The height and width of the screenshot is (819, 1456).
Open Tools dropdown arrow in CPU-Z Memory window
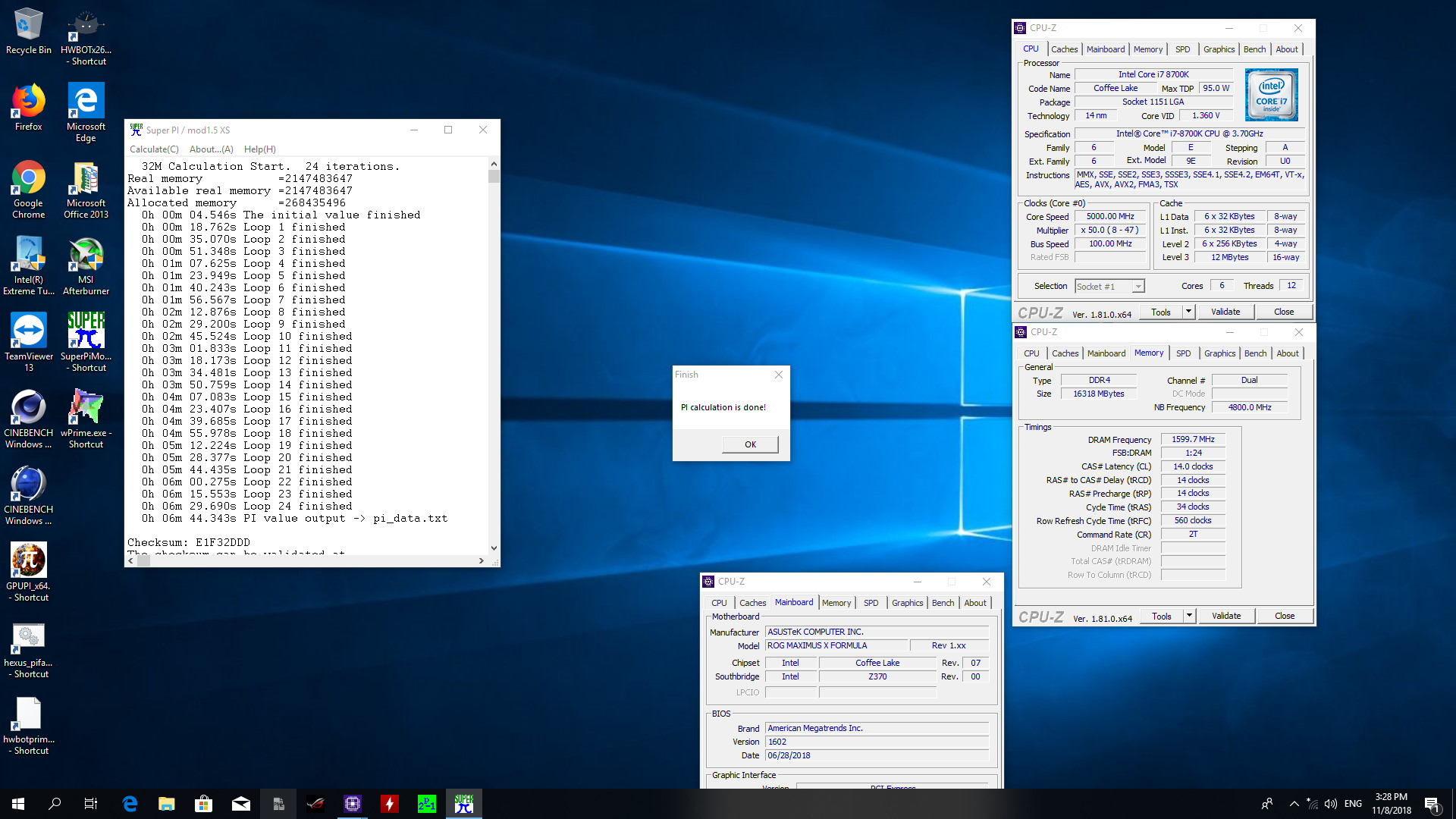pyautogui.click(x=1189, y=616)
